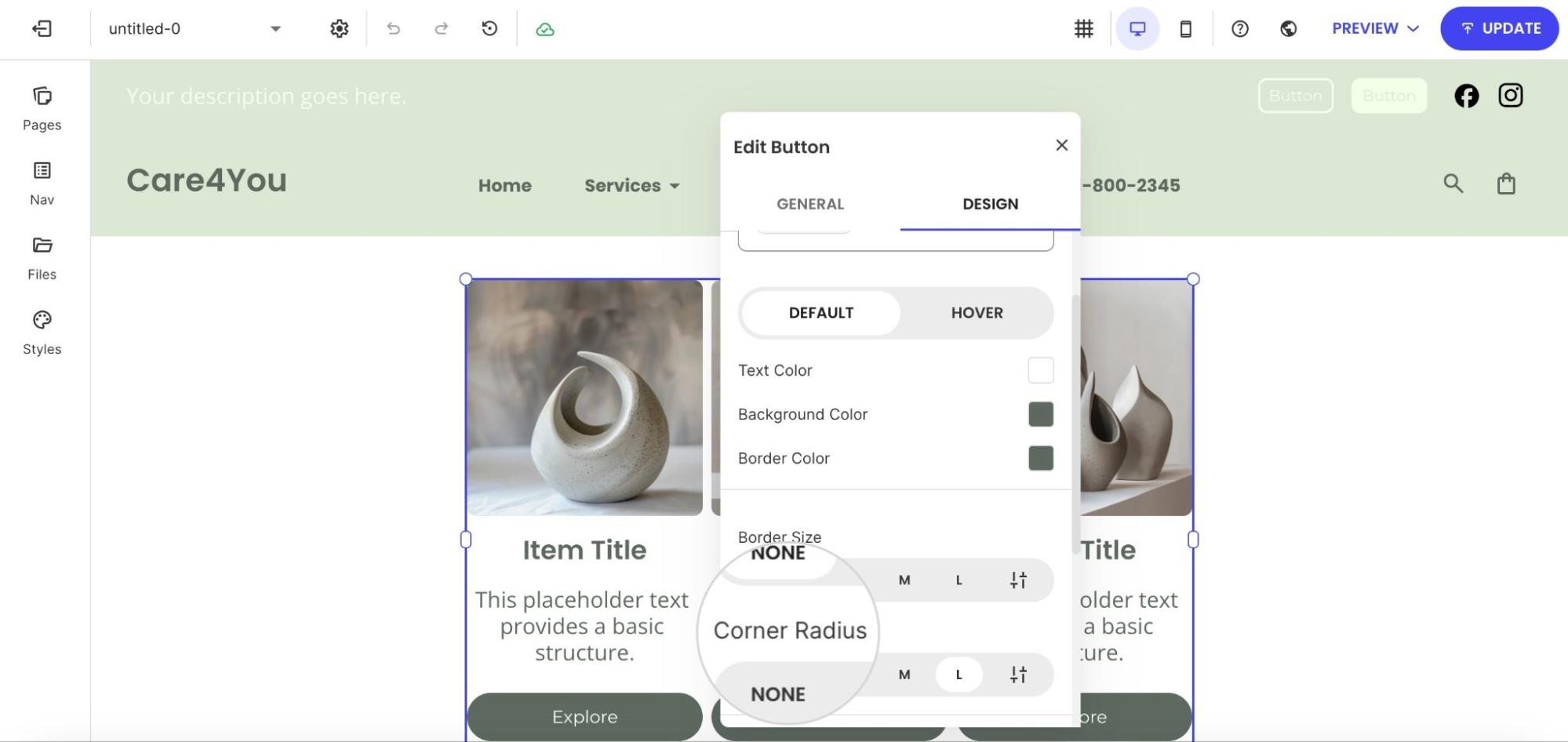Open version history icon
The width and height of the screenshot is (1568, 742).
pos(489,29)
